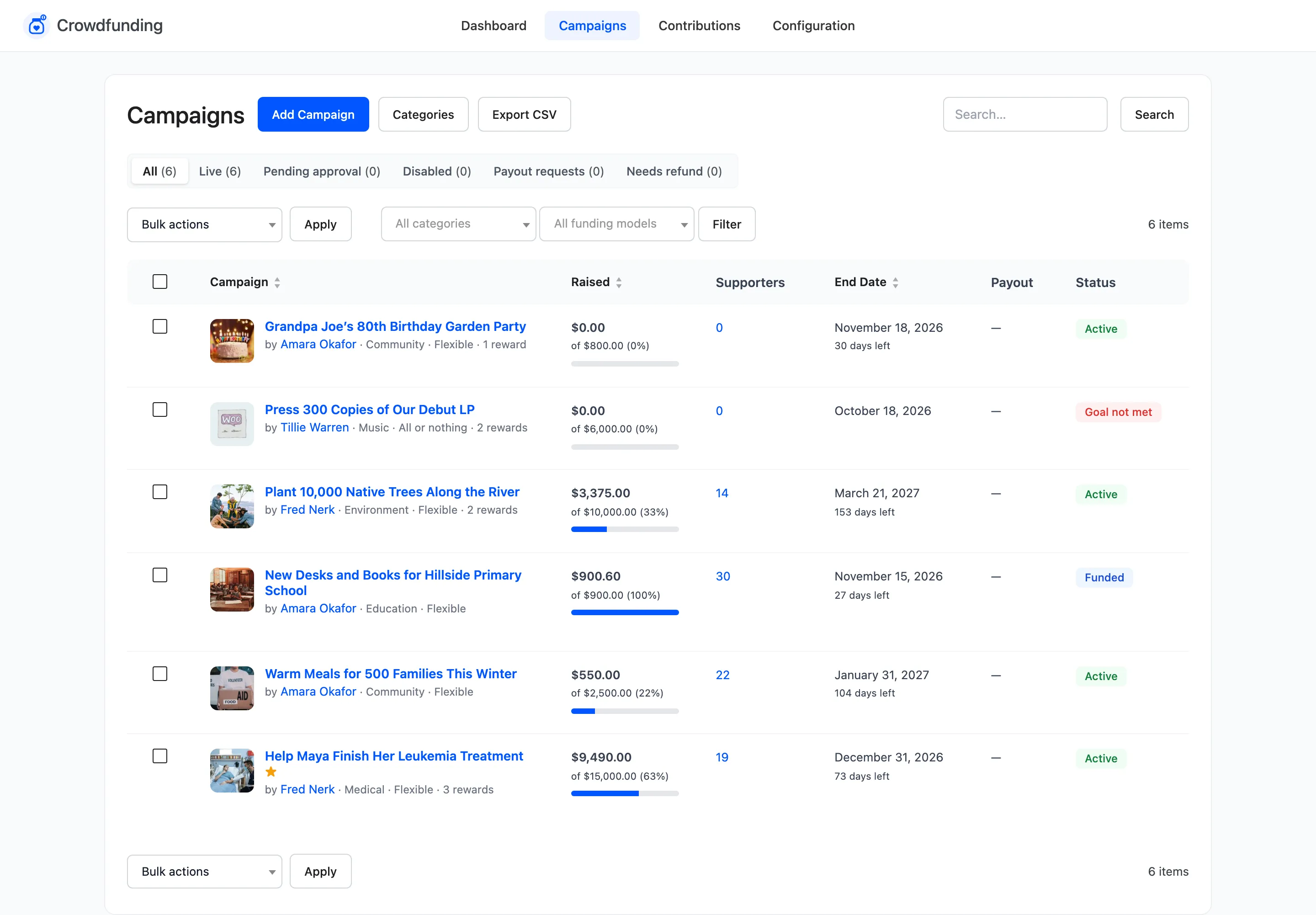
Task: Focus the campaign Search input field
Action: pyautogui.click(x=1025, y=115)
